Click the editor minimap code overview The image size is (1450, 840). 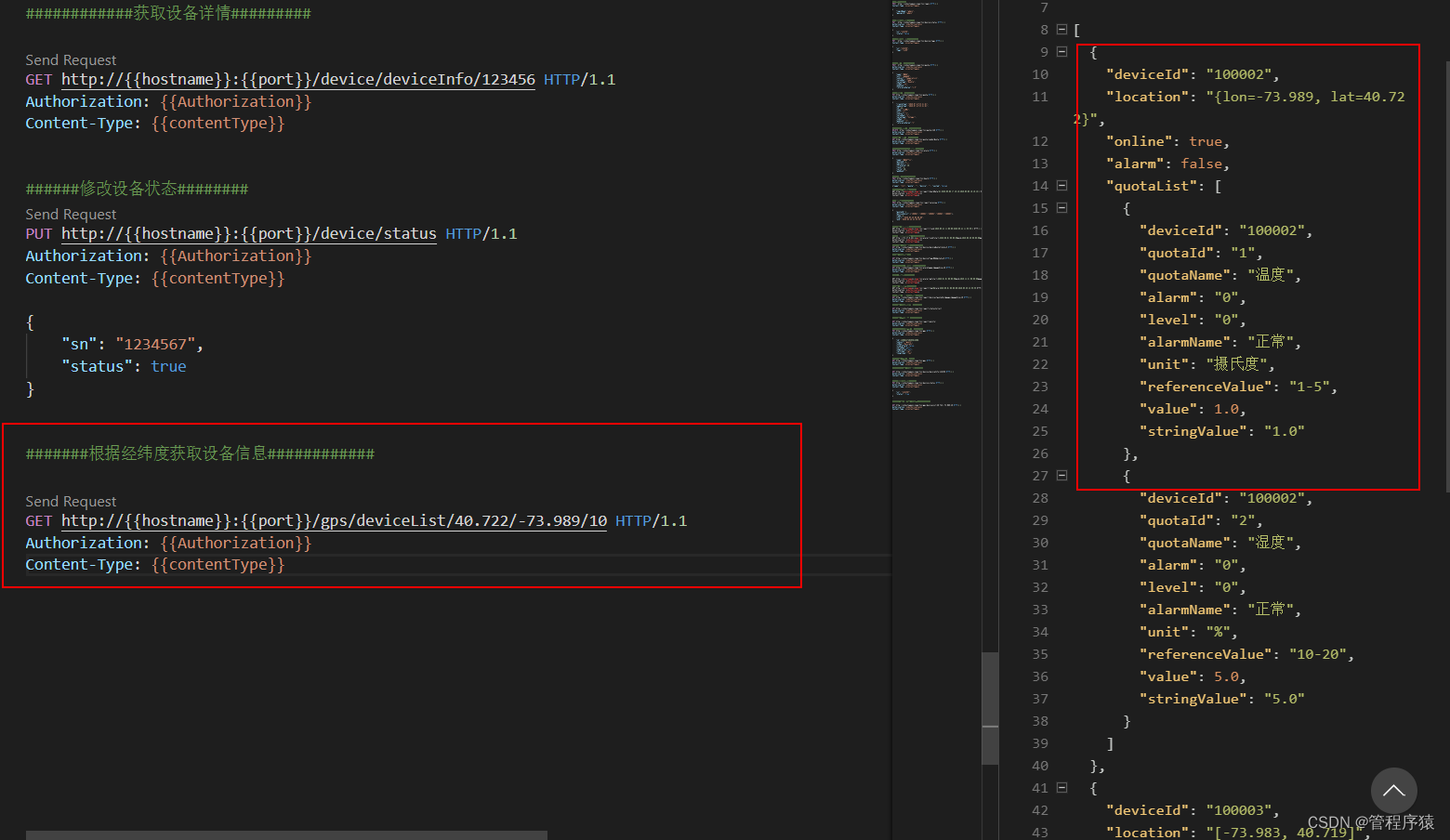pyautogui.click(x=936, y=204)
